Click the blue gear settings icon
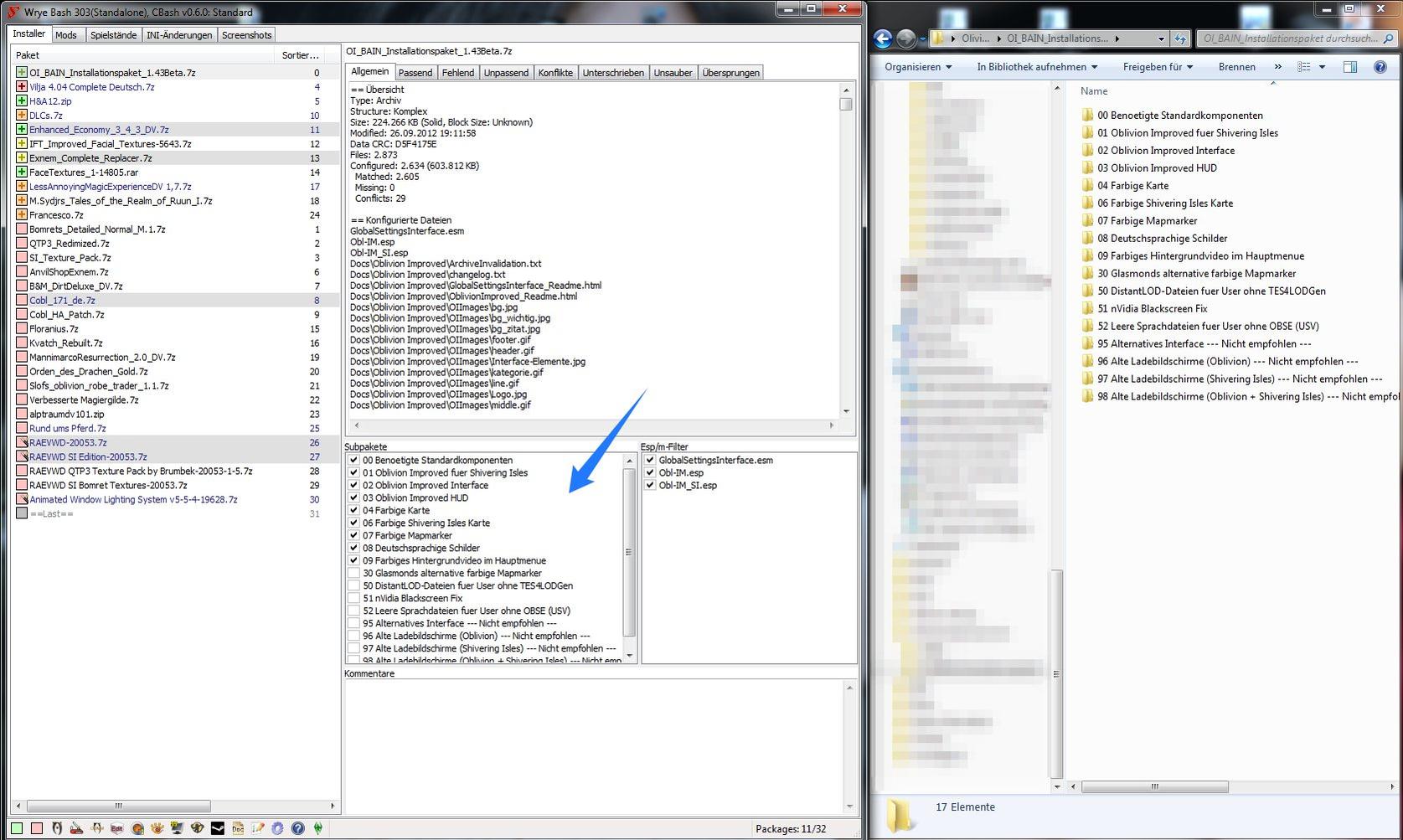Image resolution: width=1403 pixels, height=840 pixels. pos(277,828)
